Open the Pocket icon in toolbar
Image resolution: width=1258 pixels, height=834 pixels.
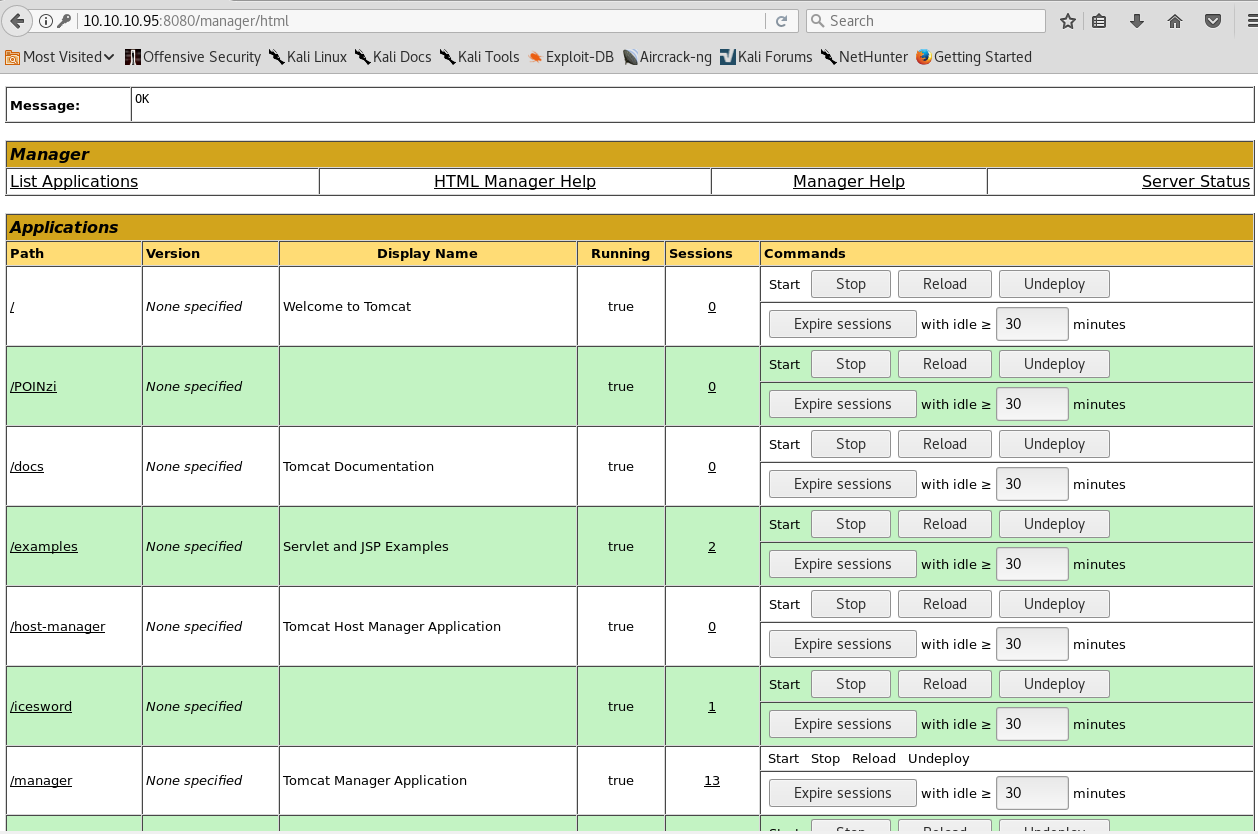click(x=1213, y=21)
